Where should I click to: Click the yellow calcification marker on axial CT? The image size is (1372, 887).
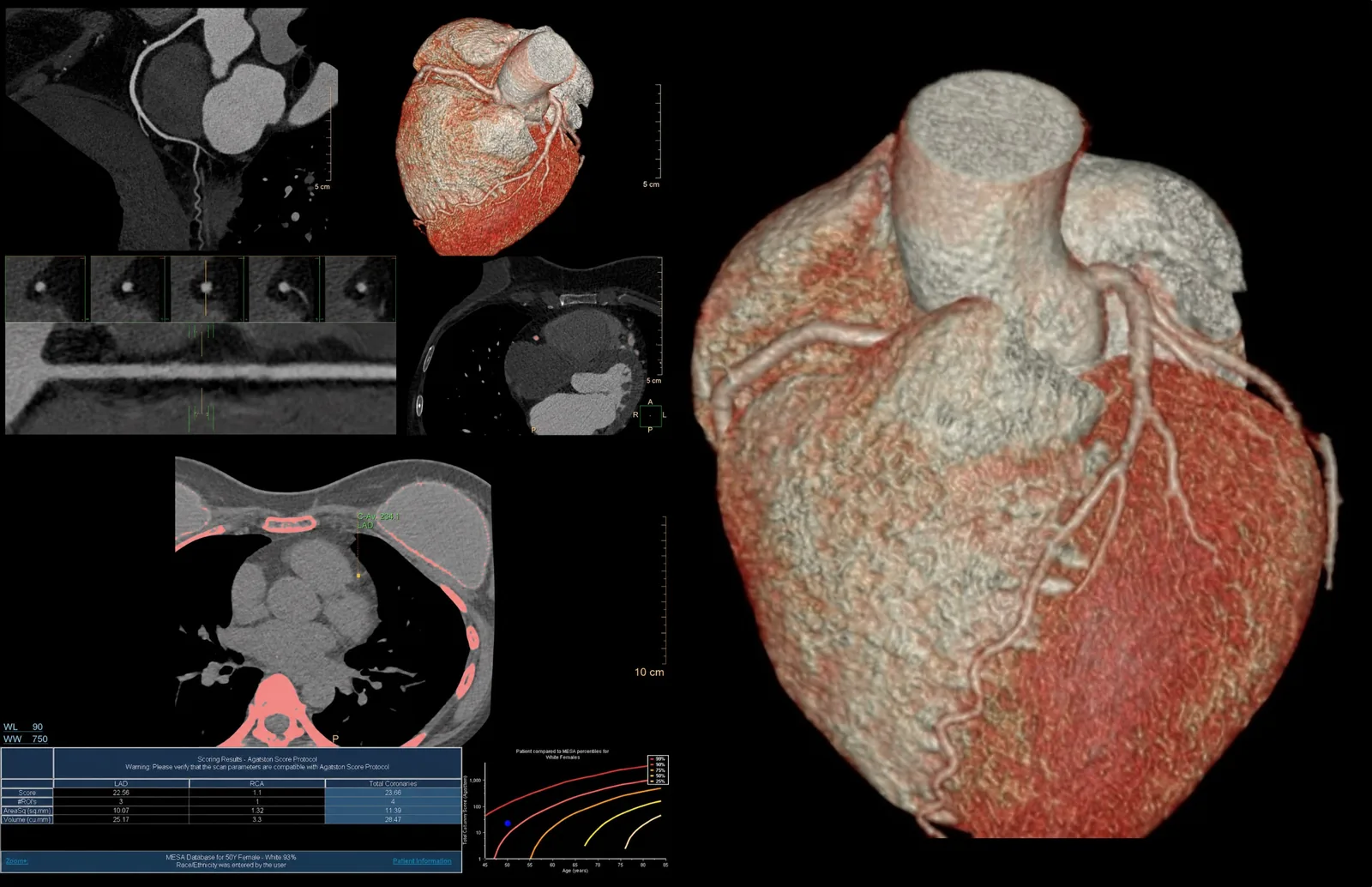point(358,576)
